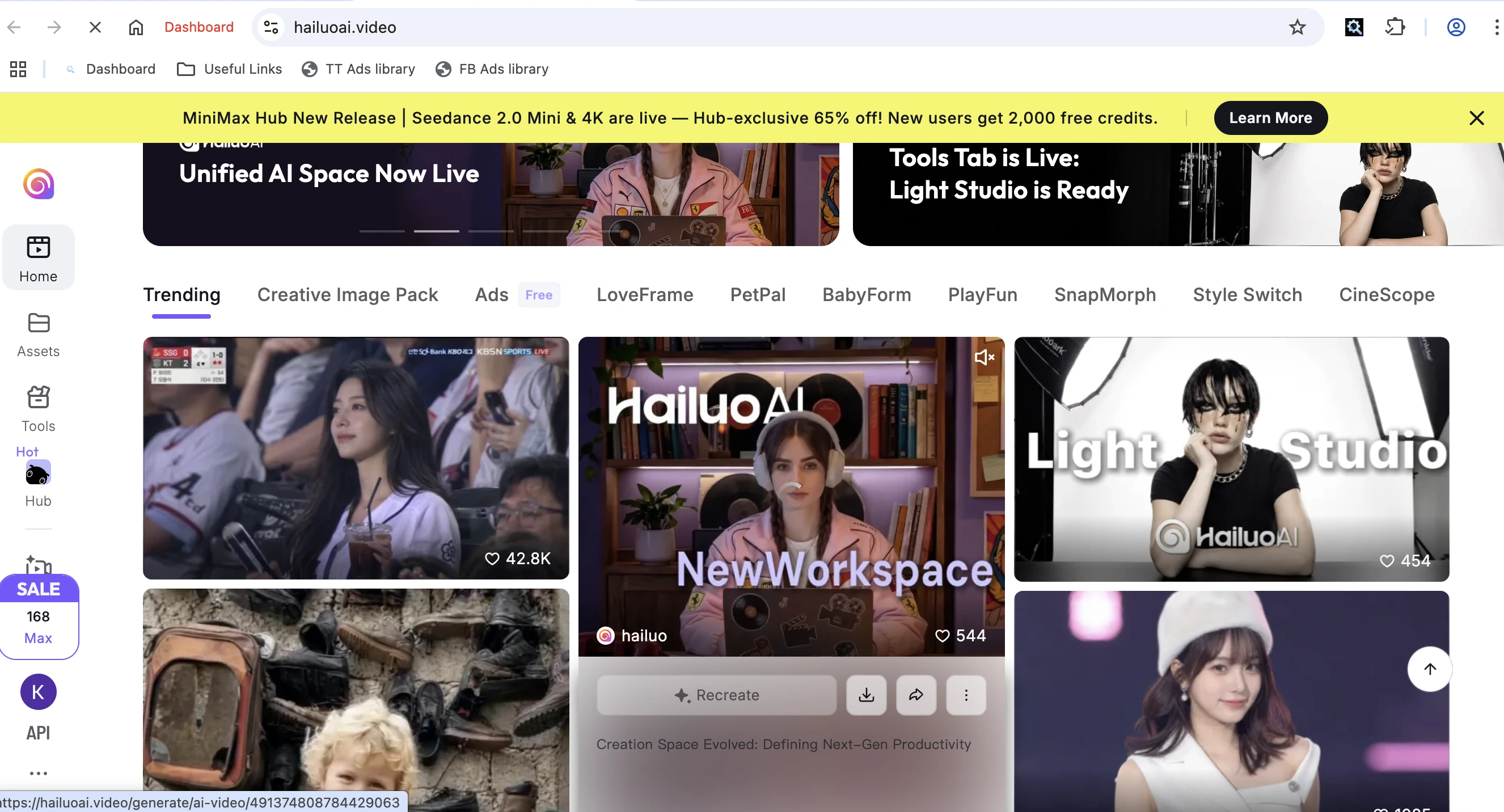Viewport: 1504px width, 812px height.
Task: Open the apps grid in bookmarks bar
Action: (x=18, y=69)
